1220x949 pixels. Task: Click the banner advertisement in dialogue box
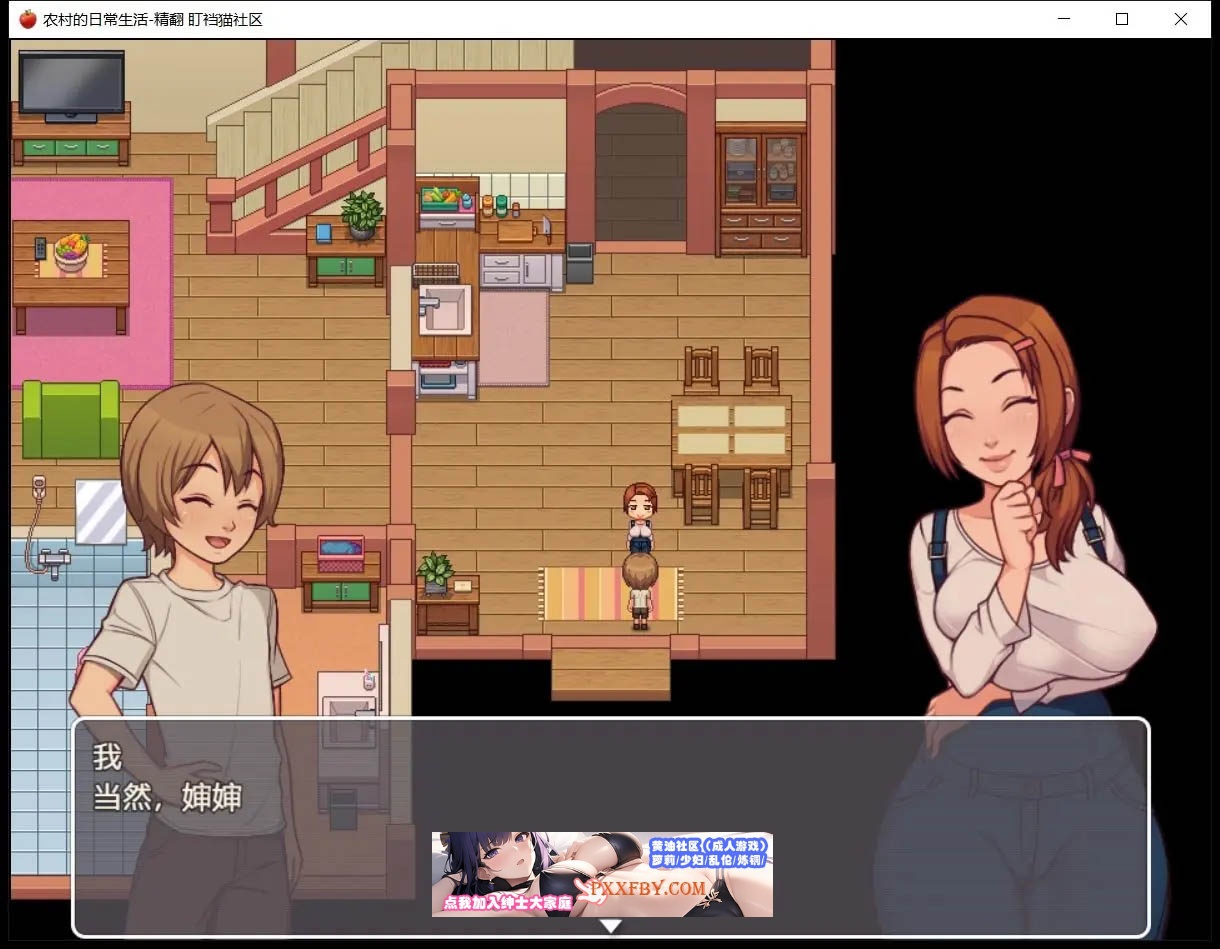(x=602, y=874)
